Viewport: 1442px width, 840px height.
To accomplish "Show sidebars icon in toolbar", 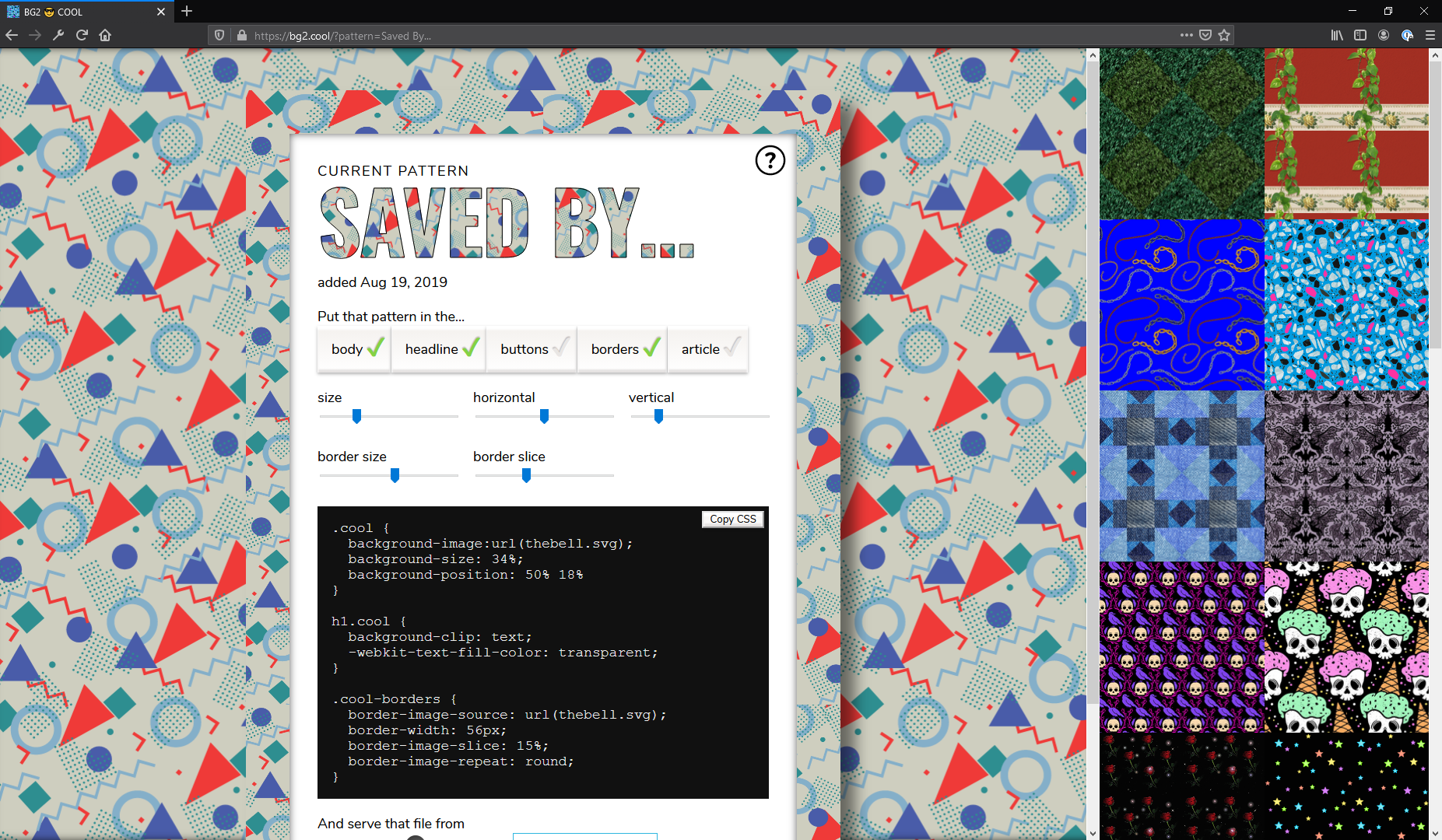I will click(1360, 35).
